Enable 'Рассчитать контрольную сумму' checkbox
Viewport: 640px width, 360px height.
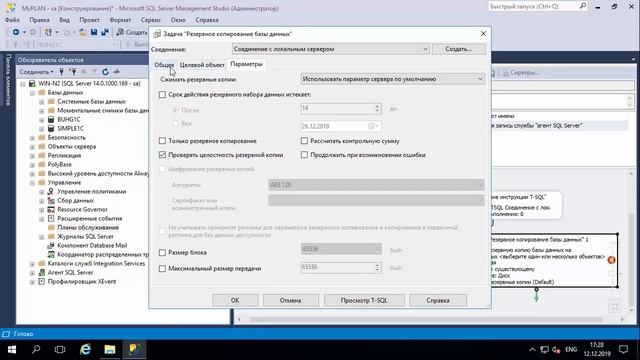(304, 141)
